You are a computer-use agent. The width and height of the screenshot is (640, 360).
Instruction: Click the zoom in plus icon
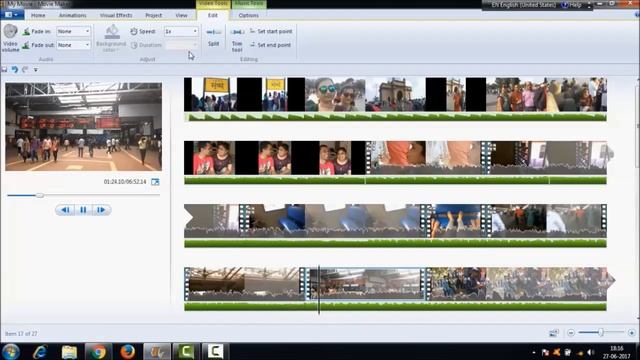coord(631,333)
